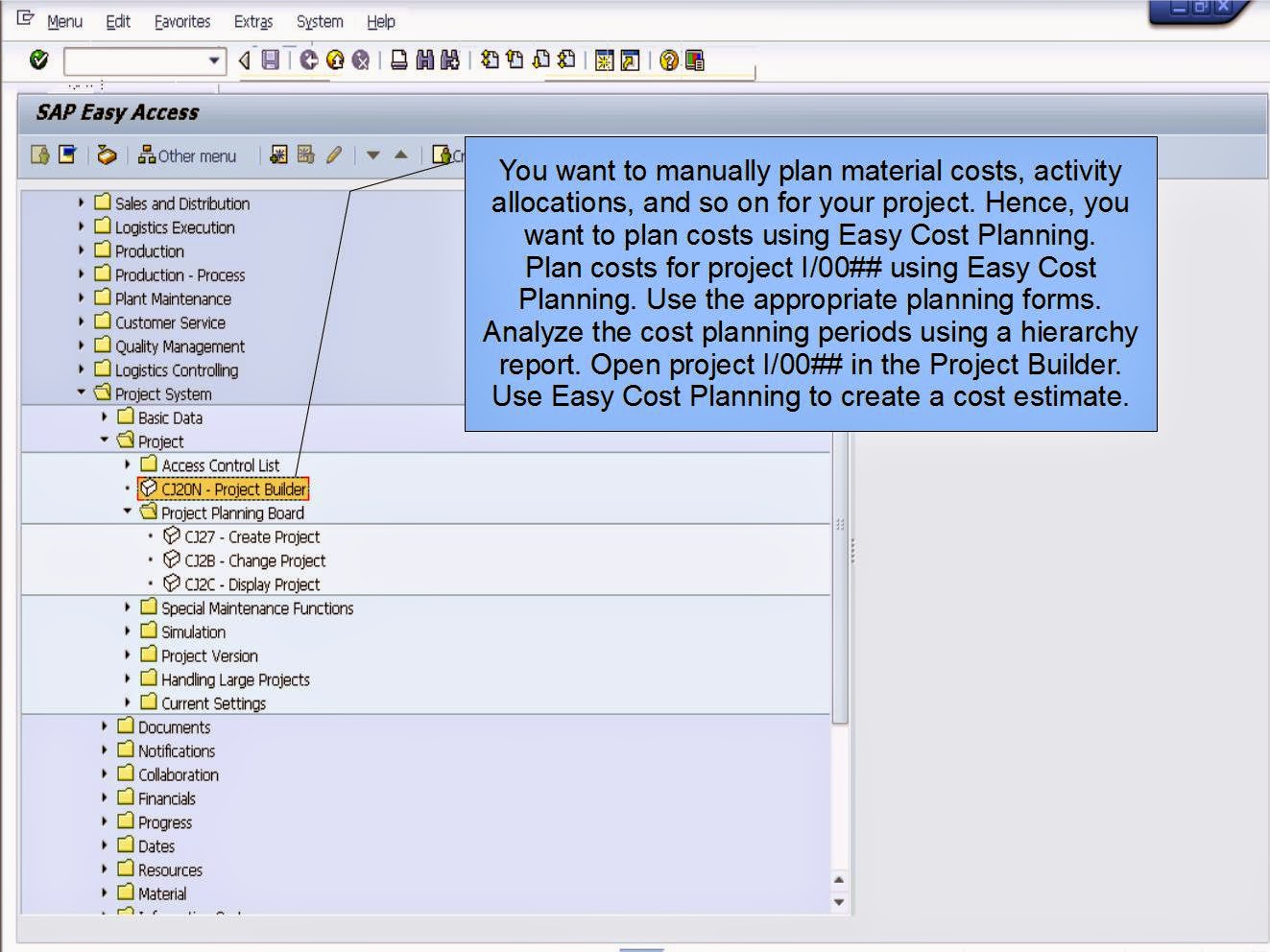Select Access Control List node

coord(210,465)
